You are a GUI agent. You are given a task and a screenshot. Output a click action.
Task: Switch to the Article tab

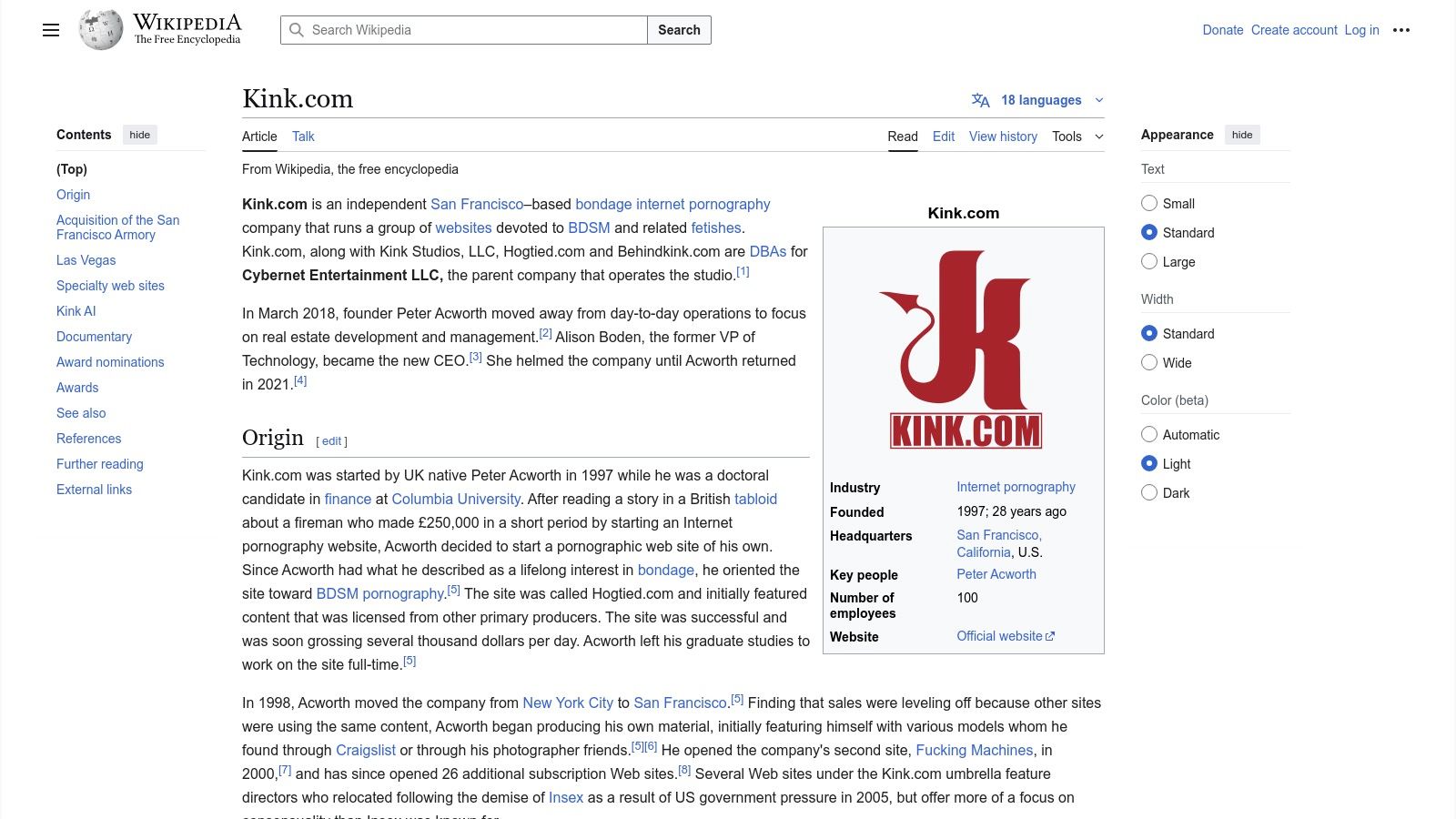(x=259, y=136)
